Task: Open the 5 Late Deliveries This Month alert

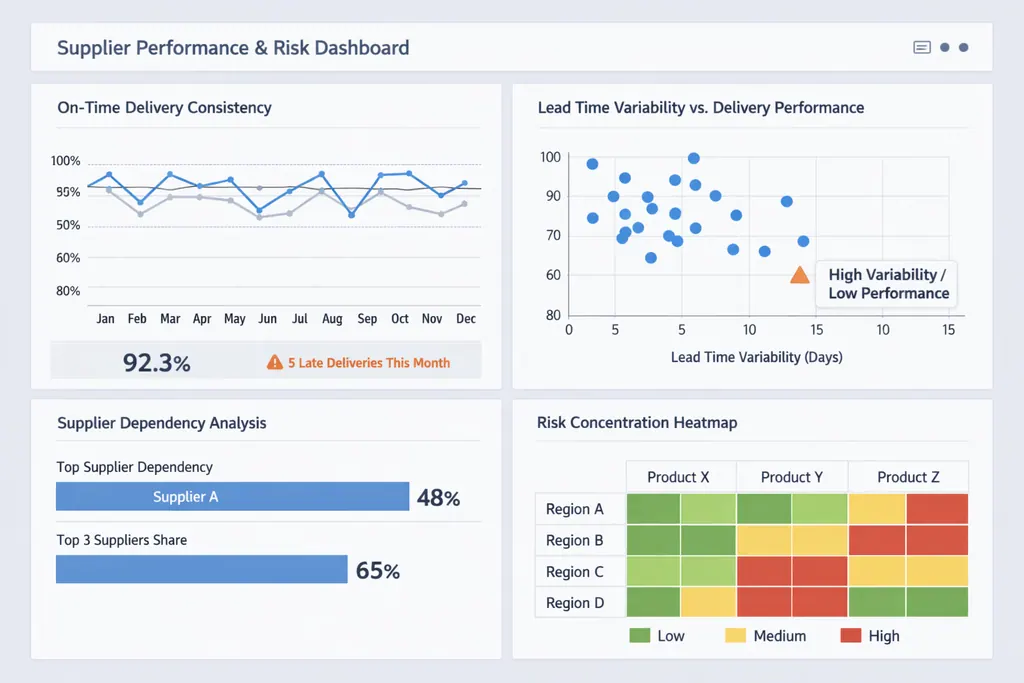Action: coord(368,363)
